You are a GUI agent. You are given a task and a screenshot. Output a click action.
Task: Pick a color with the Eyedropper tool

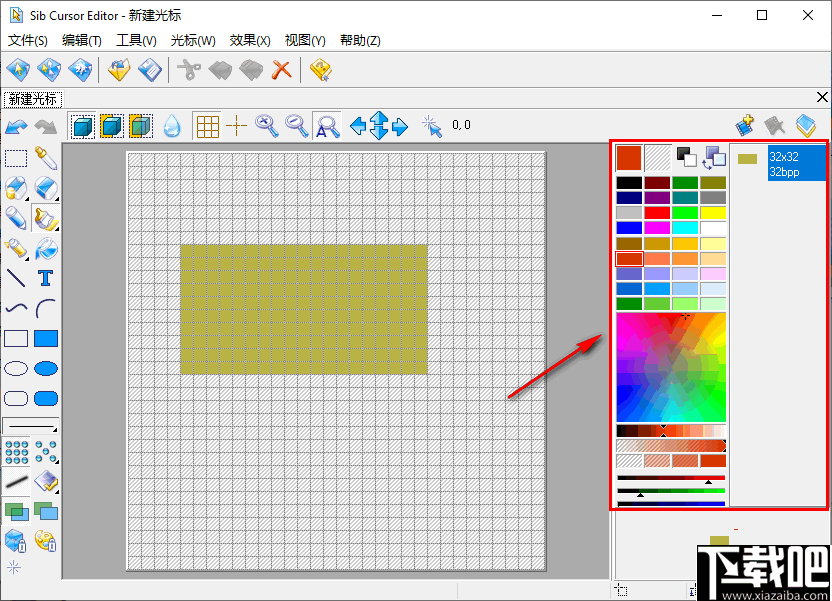click(45, 158)
